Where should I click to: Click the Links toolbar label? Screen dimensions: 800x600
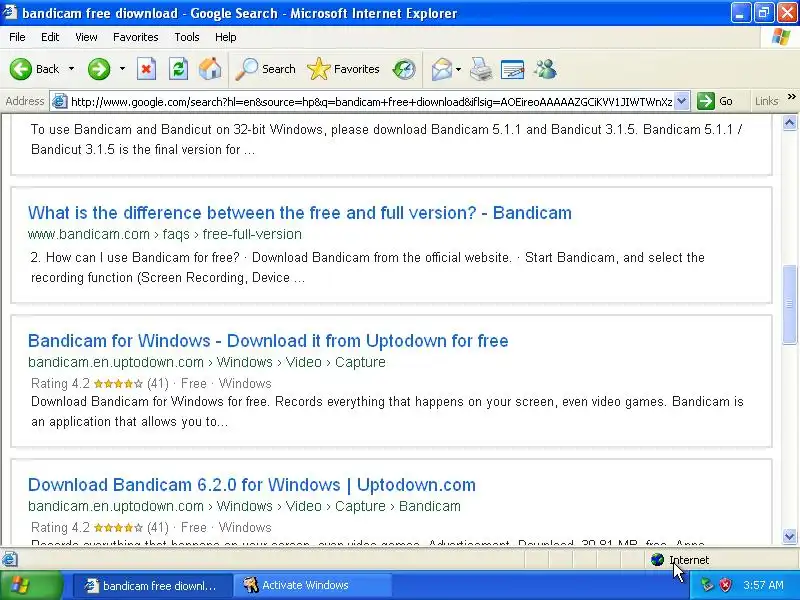pyautogui.click(x=767, y=101)
